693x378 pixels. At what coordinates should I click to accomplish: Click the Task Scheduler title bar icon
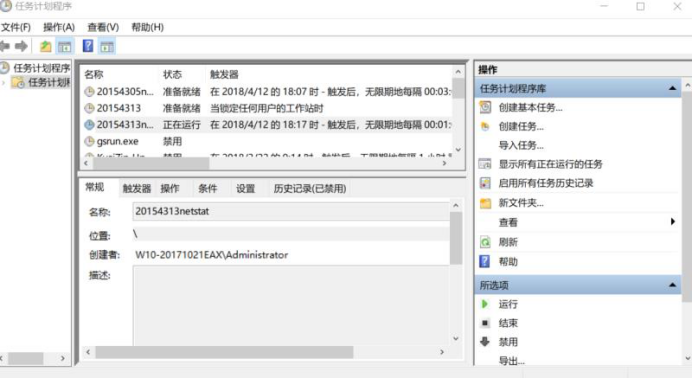5,6
